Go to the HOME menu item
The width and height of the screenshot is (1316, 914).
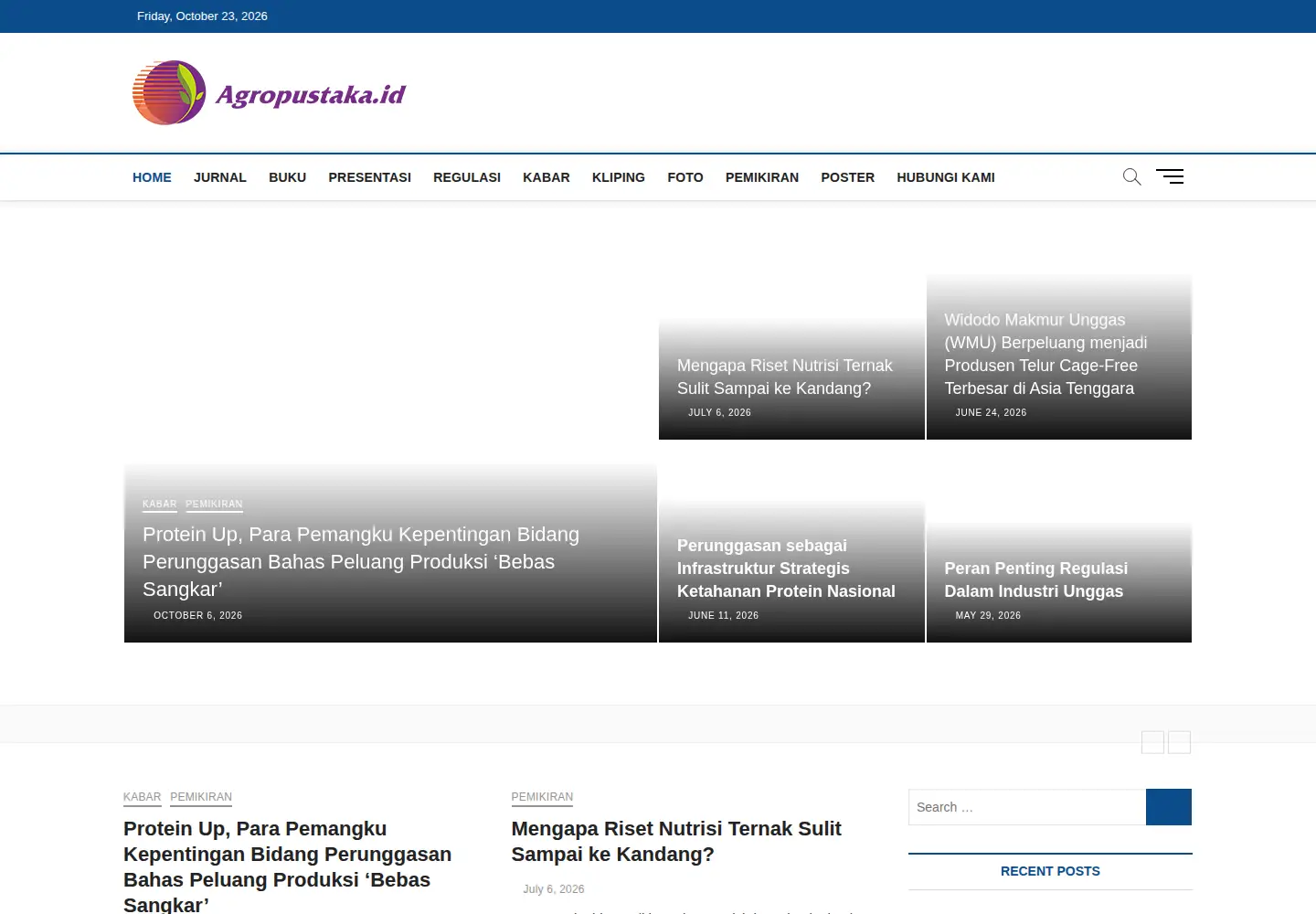[x=152, y=177]
